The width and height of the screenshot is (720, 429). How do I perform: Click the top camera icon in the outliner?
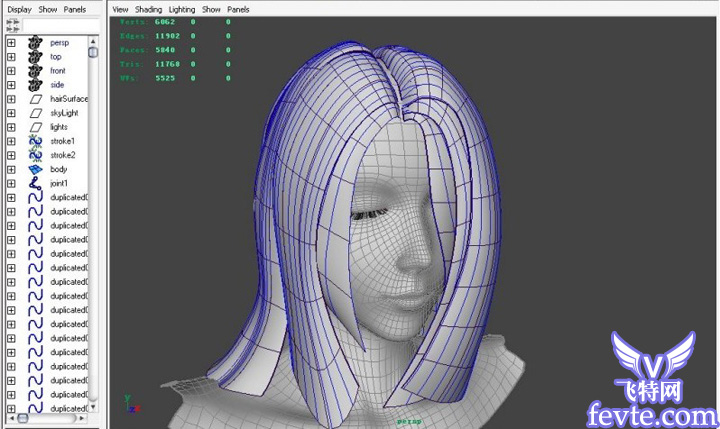[35, 57]
